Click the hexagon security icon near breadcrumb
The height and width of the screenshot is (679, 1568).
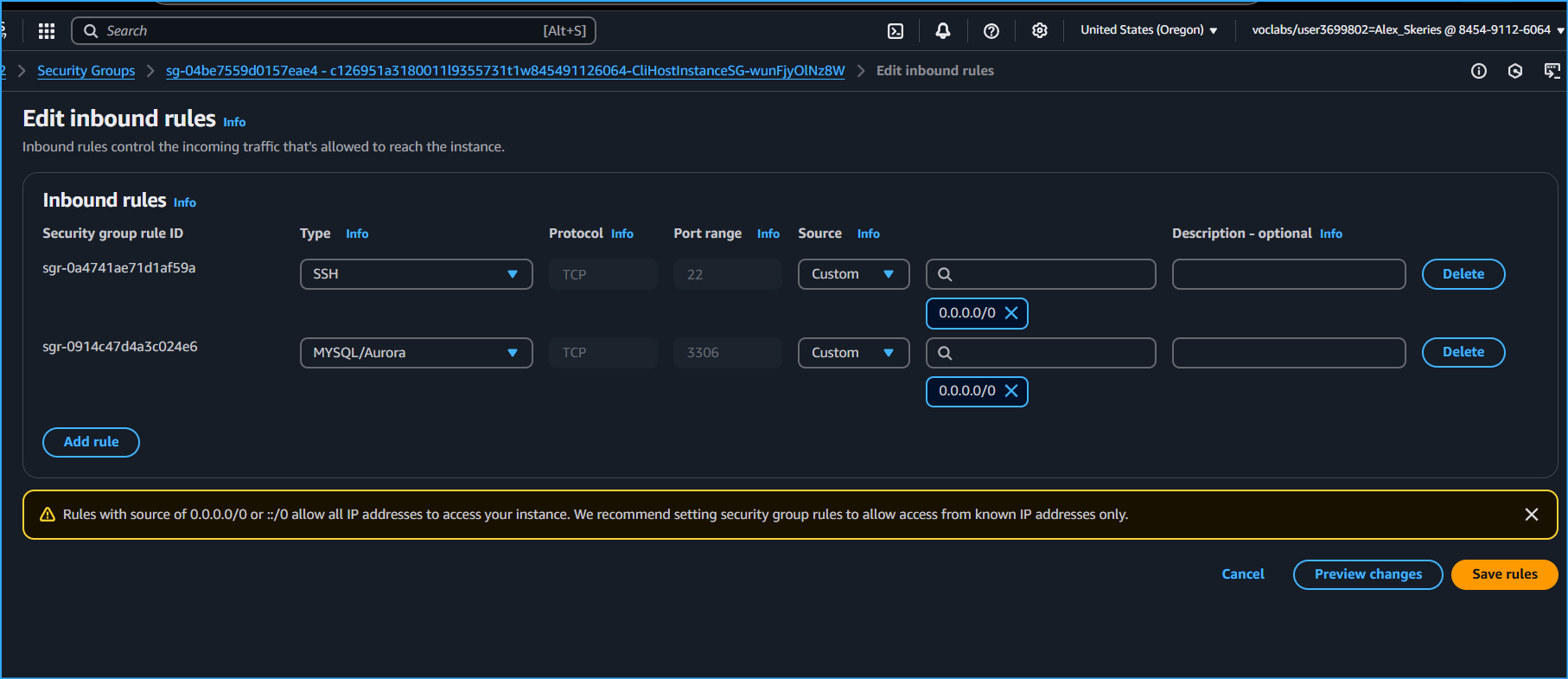pyautogui.click(x=1515, y=71)
